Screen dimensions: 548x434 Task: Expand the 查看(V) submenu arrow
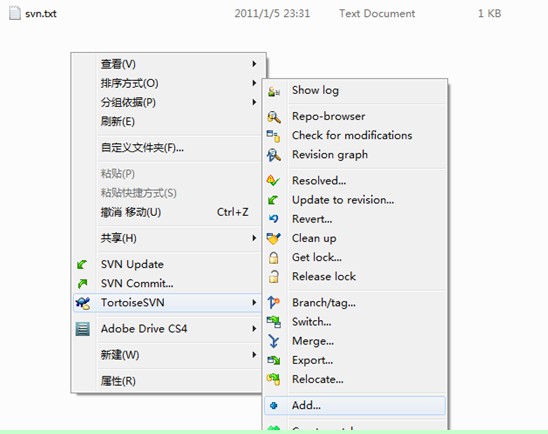[x=254, y=64]
